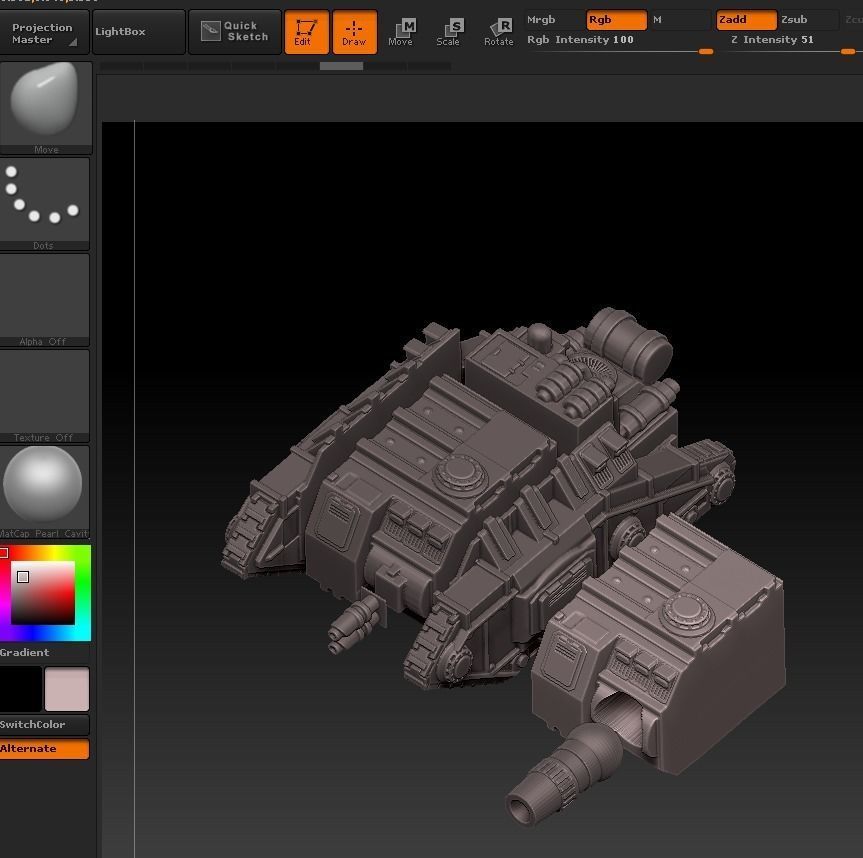This screenshot has width=863, height=858.
Task: Open the Move brush picker
Action: [46, 108]
